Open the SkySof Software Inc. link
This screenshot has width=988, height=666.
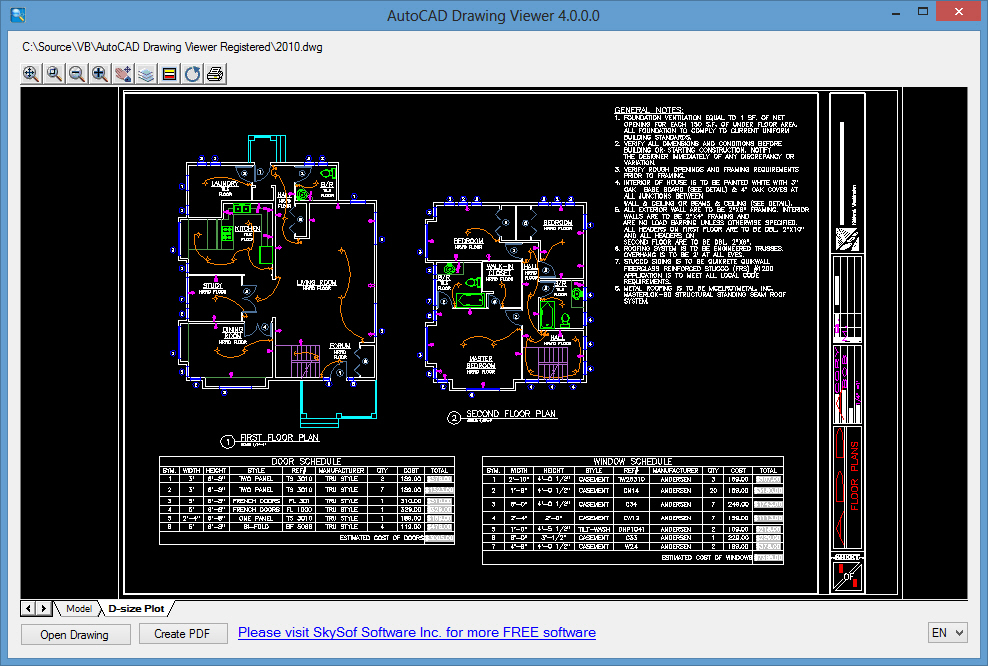[416, 633]
